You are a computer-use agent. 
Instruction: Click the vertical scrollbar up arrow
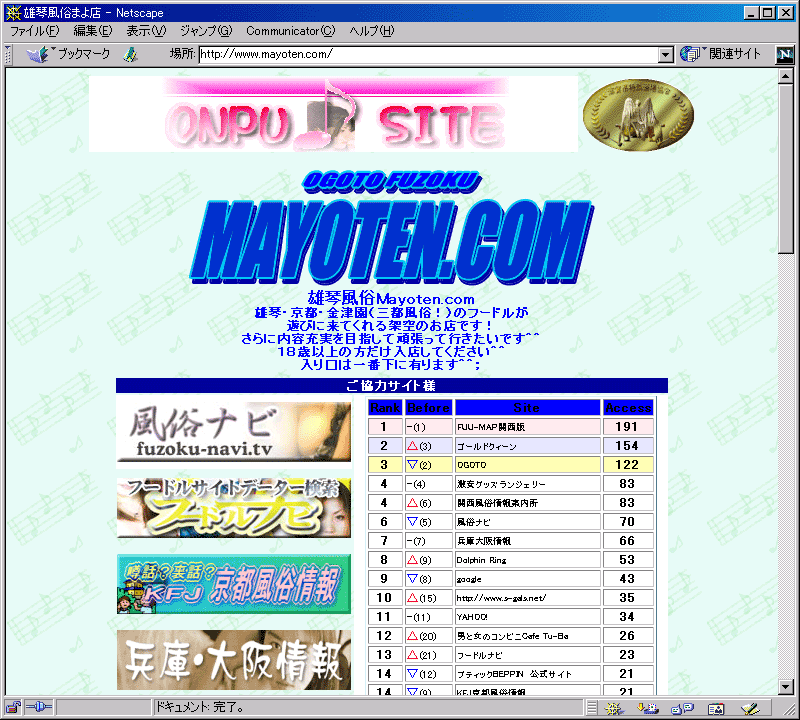click(x=785, y=77)
